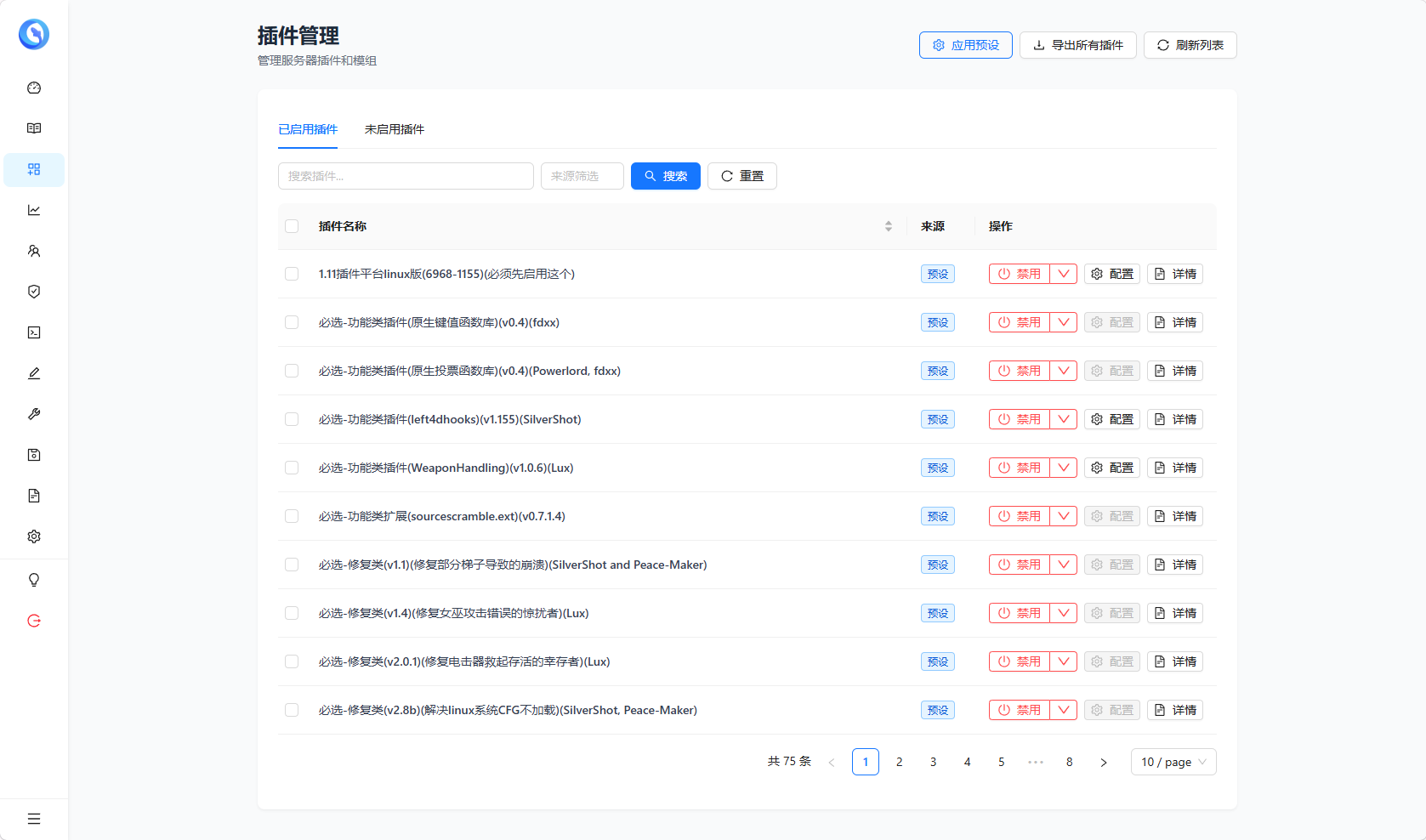Open 详情 for WeaponHandling row
1426x840 pixels.
1175,468
